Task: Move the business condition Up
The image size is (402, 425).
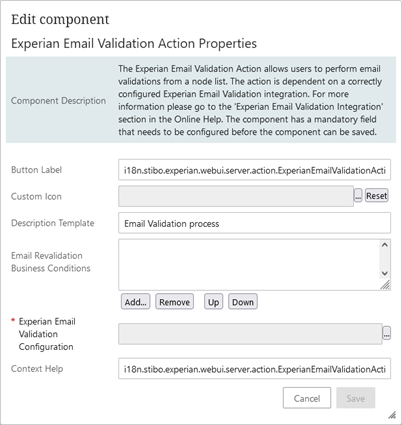Action: click(213, 302)
